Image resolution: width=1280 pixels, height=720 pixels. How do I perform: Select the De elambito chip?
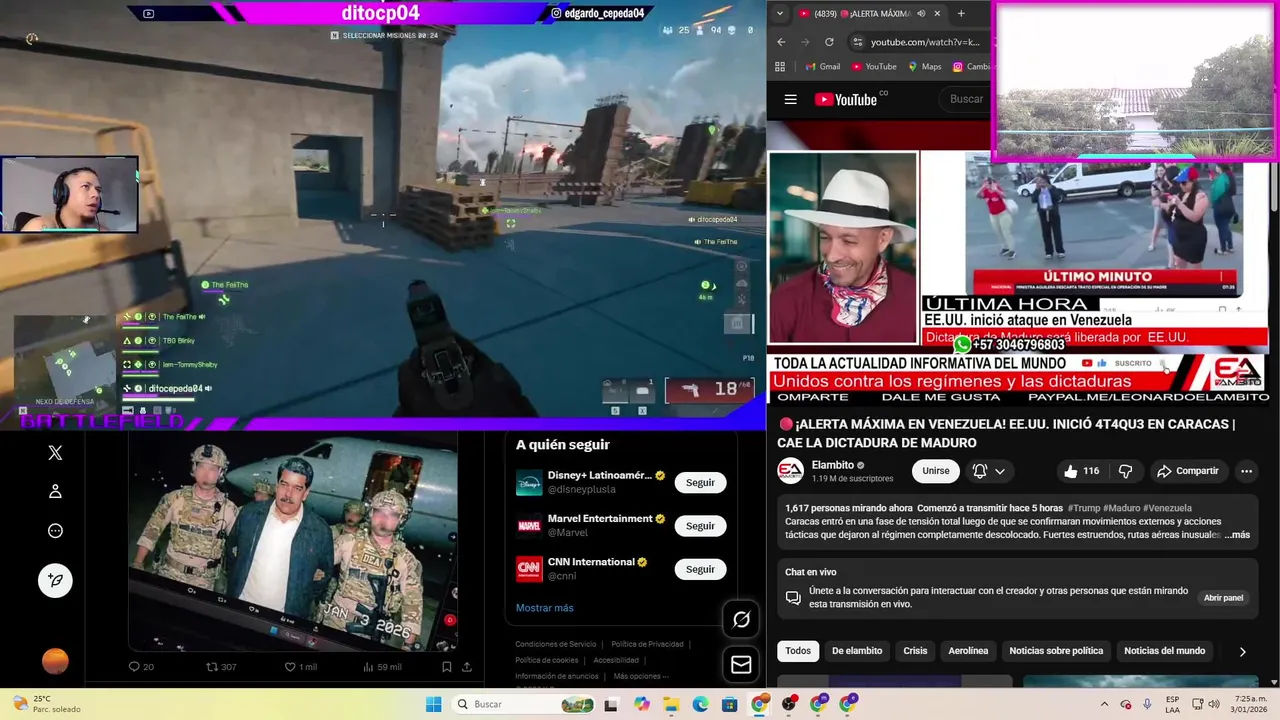coord(857,651)
